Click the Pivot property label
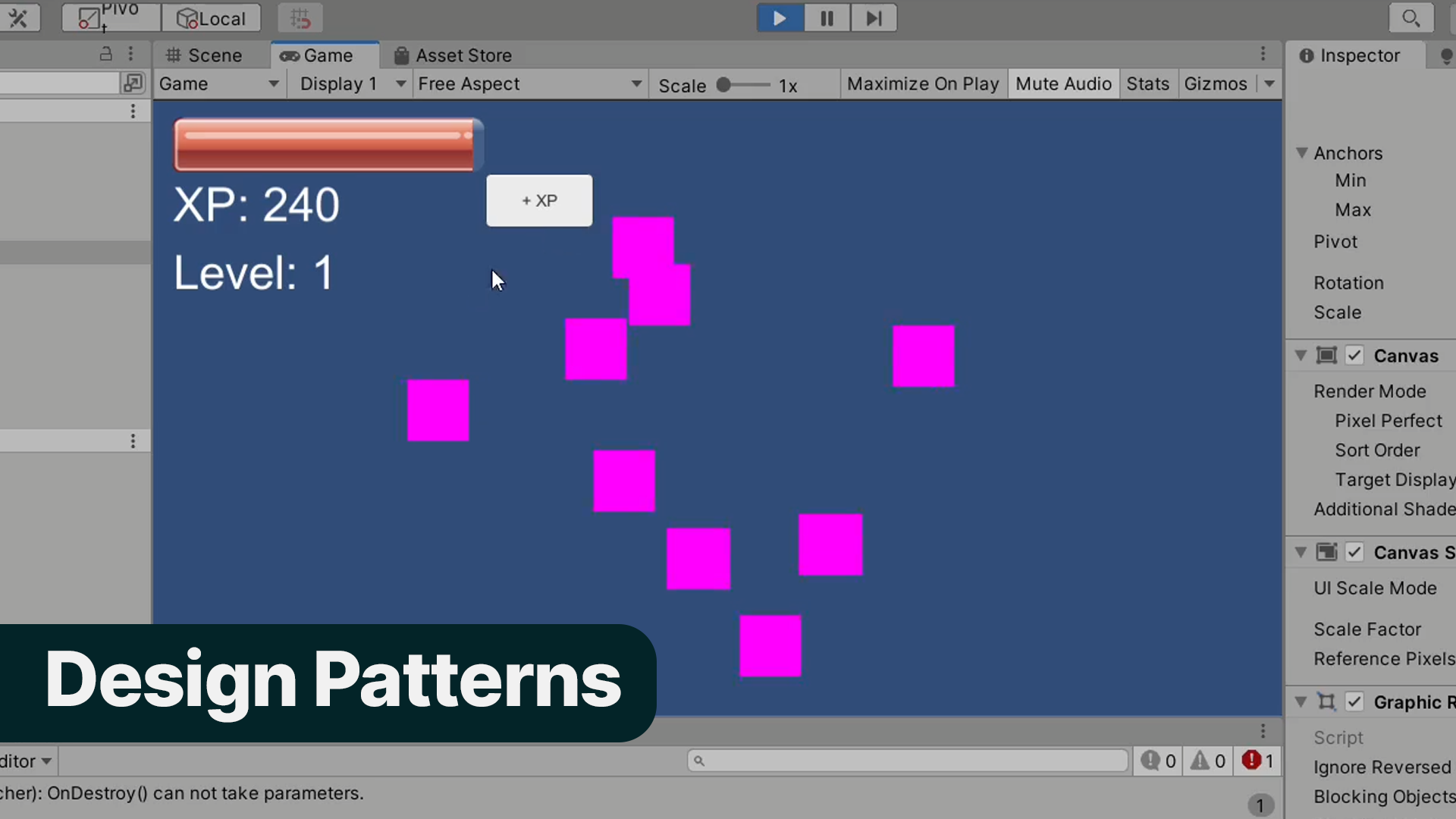1456x819 pixels. 1335,242
